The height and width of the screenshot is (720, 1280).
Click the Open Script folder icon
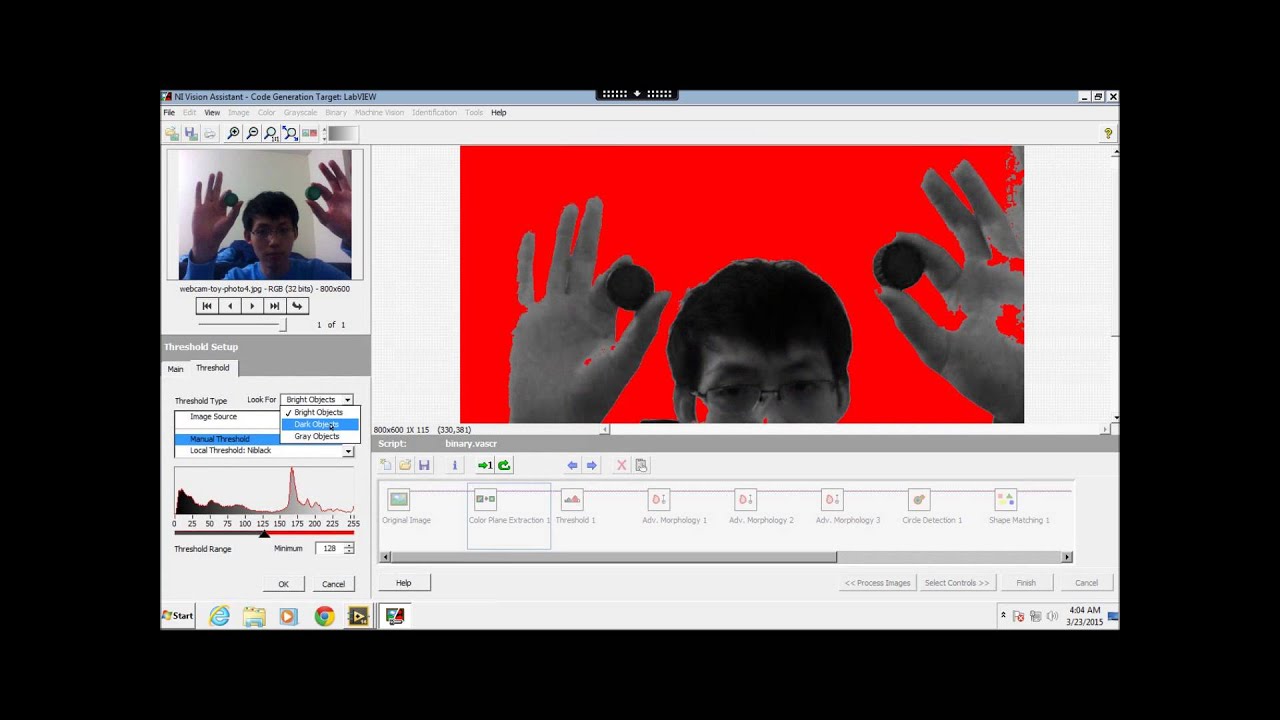[x=405, y=465]
